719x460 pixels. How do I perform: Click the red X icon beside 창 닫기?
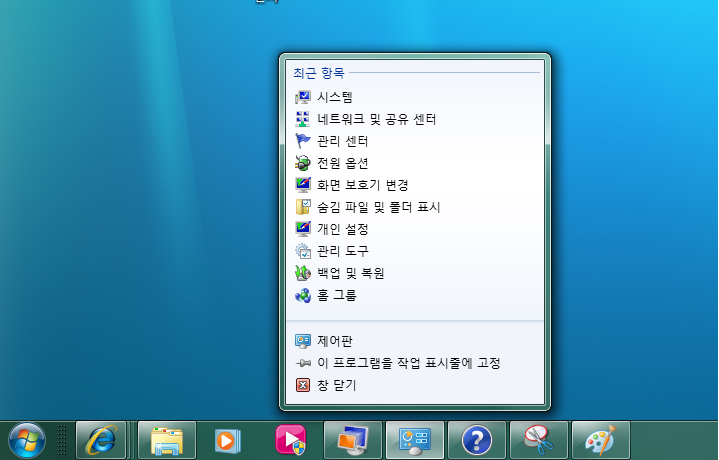pos(303,385)
